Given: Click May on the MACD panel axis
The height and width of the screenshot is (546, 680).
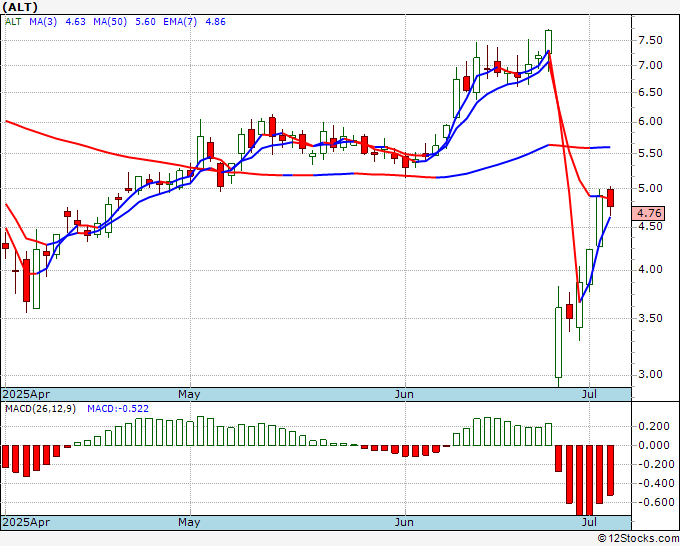Looking at the screenshot, I should point(189,522).
